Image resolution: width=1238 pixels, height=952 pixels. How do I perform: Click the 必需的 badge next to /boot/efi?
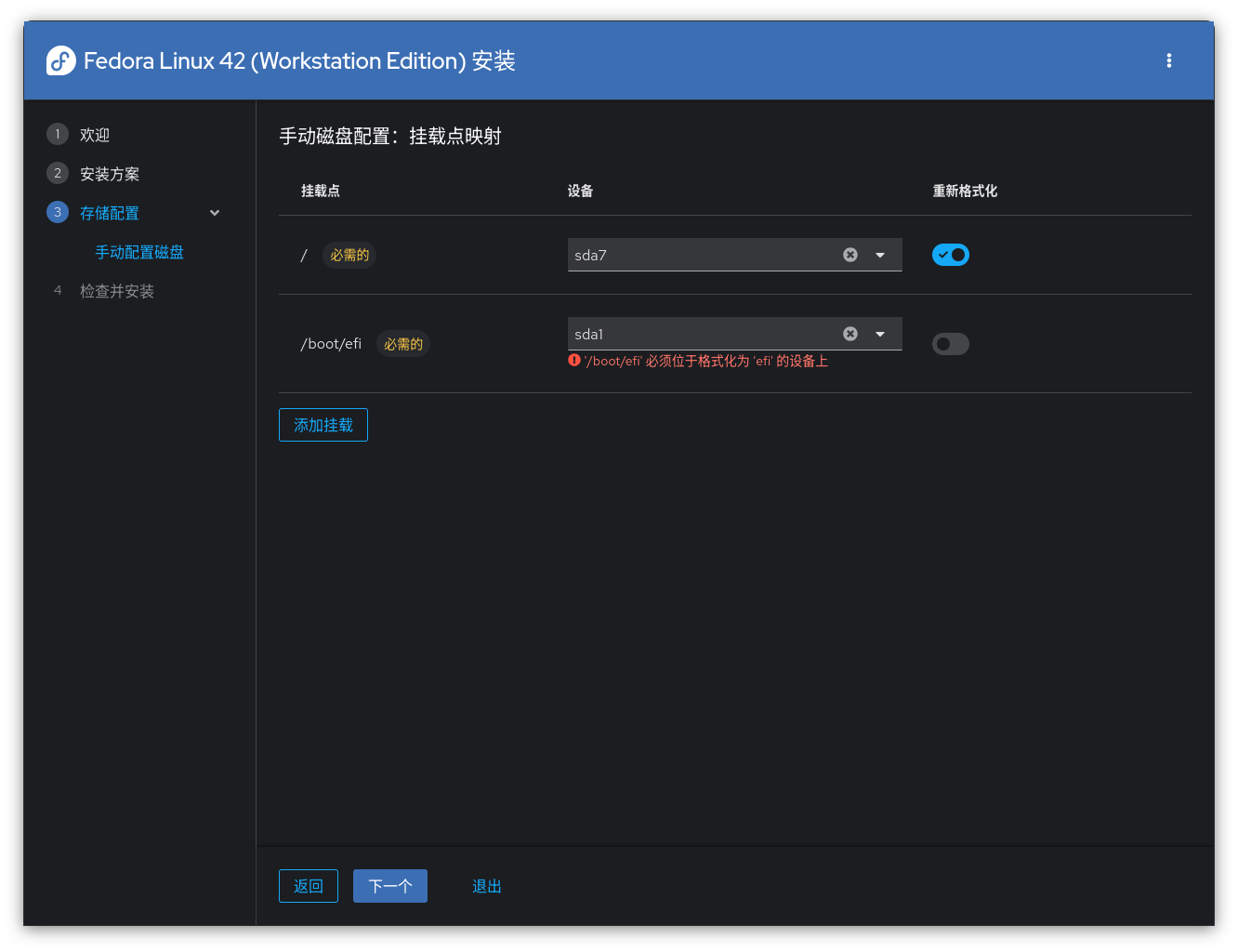click(x=403, y=344)
